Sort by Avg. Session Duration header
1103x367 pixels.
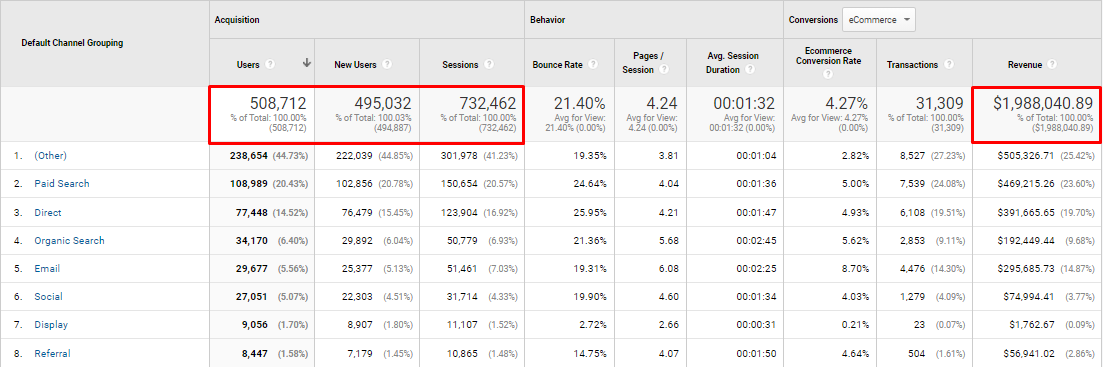pos(732,63)
